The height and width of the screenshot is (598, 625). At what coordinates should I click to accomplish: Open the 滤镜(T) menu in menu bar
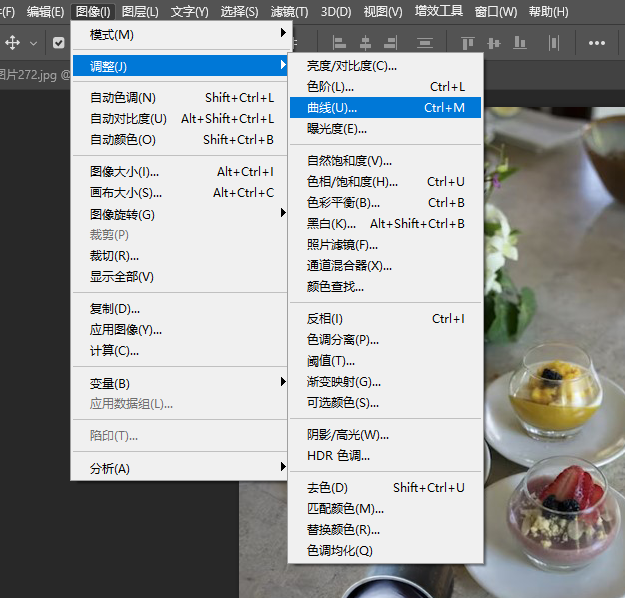(289, 12)
